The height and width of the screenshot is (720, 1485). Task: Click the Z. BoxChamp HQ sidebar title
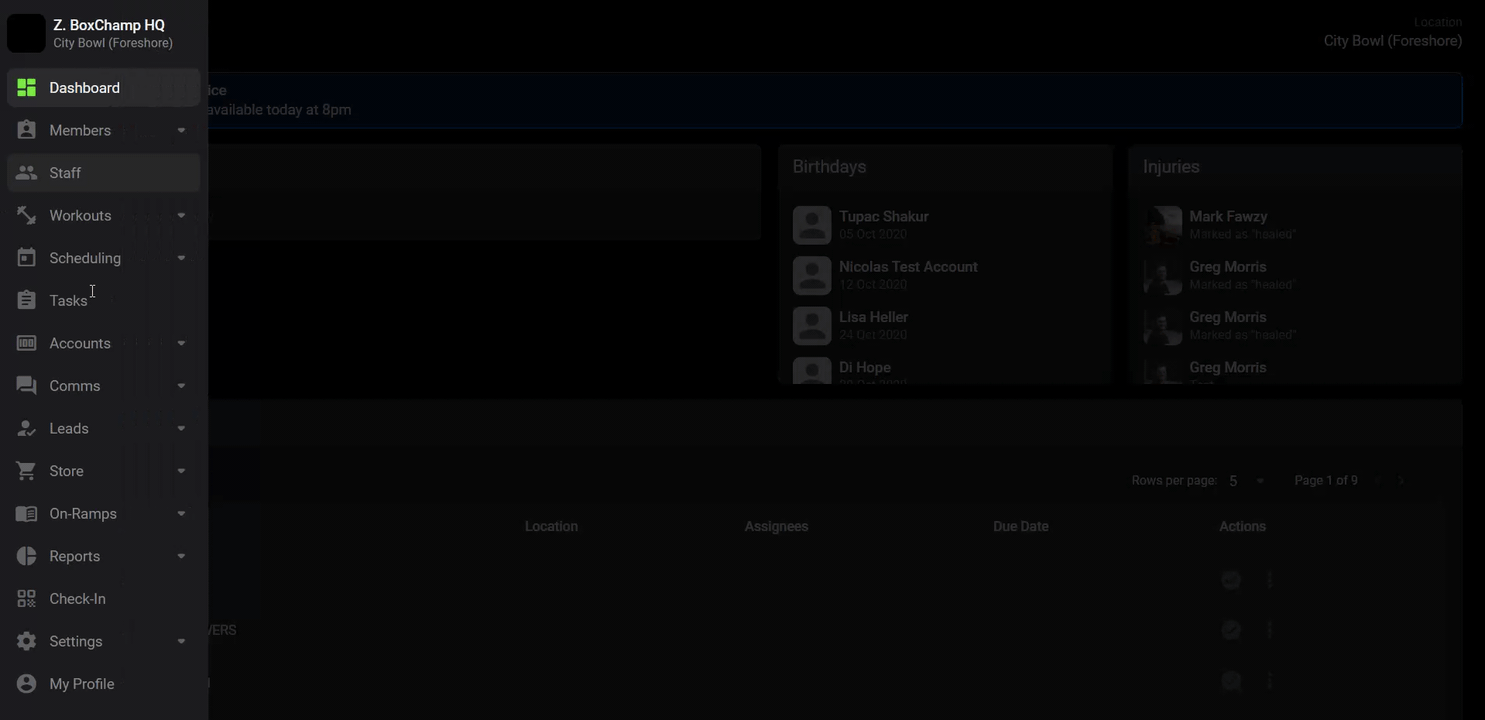tap(109, 25)
